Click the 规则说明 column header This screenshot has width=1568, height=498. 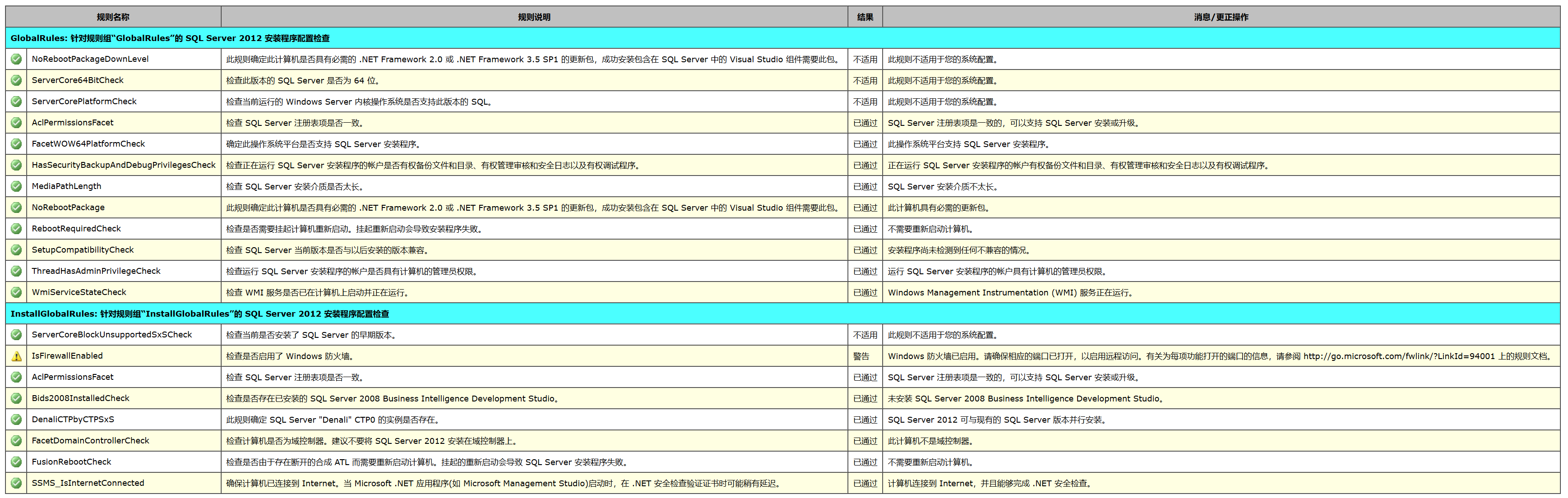[x=534, y=17]
